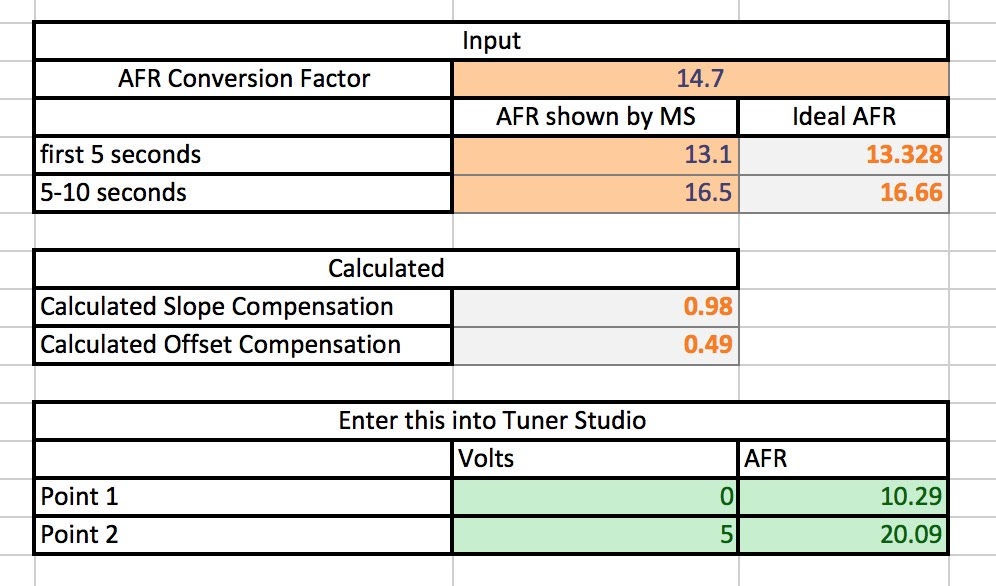Click the 13.1 AFR shown by MS cell
The width and height of the screenshot is (996, 586).
coord(595,155)
